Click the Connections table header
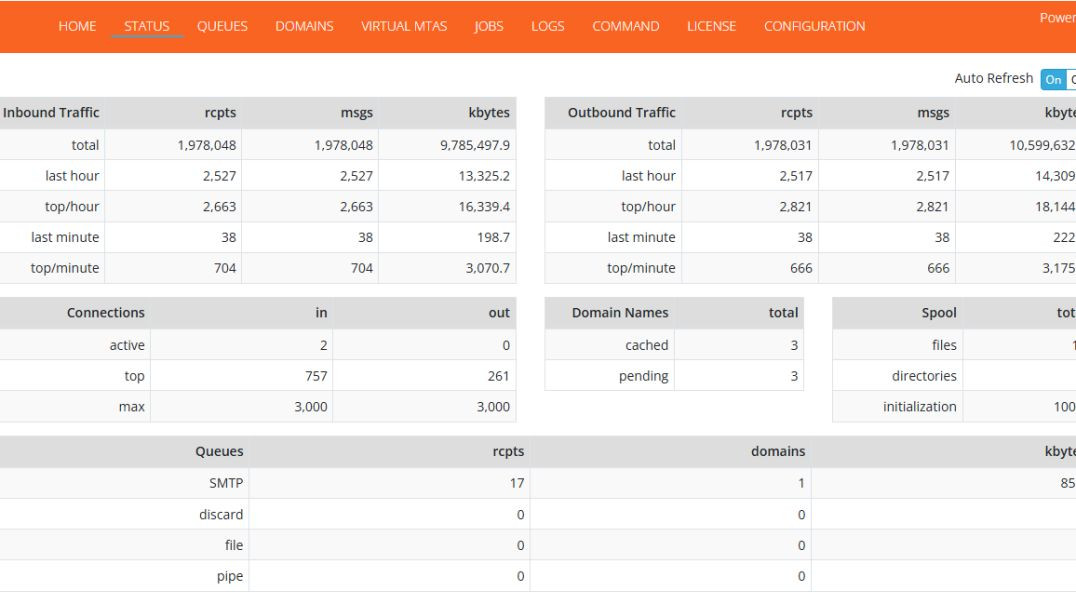Screen dimensions: 1076x604 pos(106,313)
